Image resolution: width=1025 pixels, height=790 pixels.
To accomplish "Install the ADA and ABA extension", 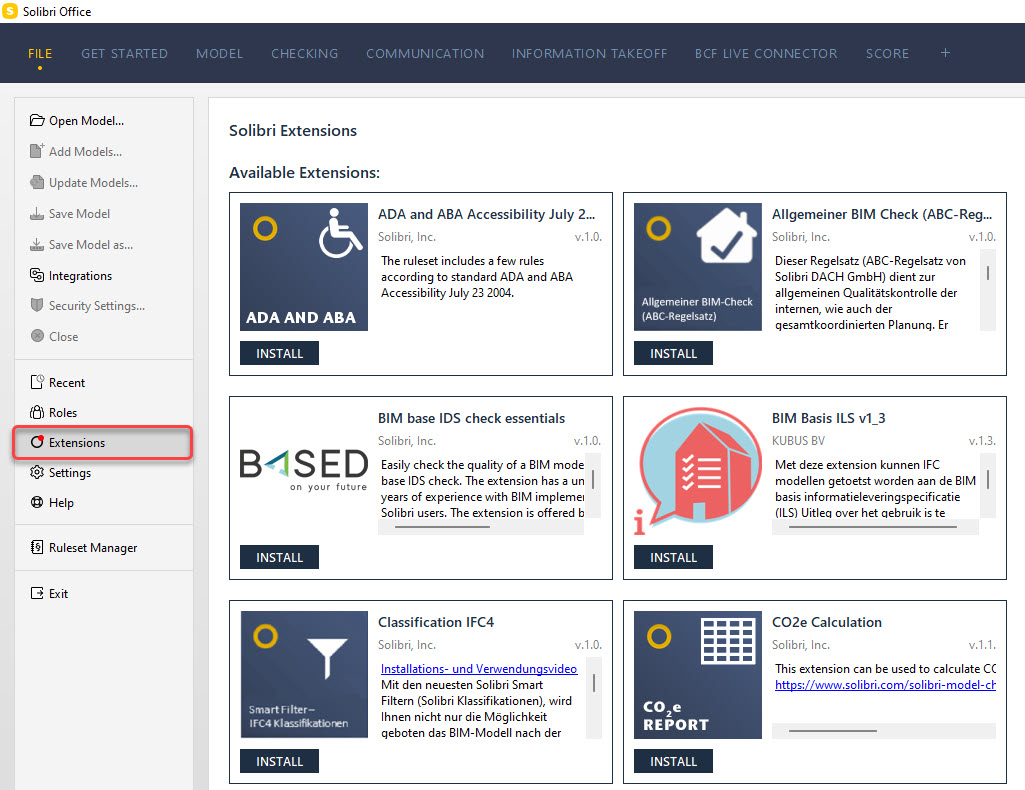I will click(279, 353).
